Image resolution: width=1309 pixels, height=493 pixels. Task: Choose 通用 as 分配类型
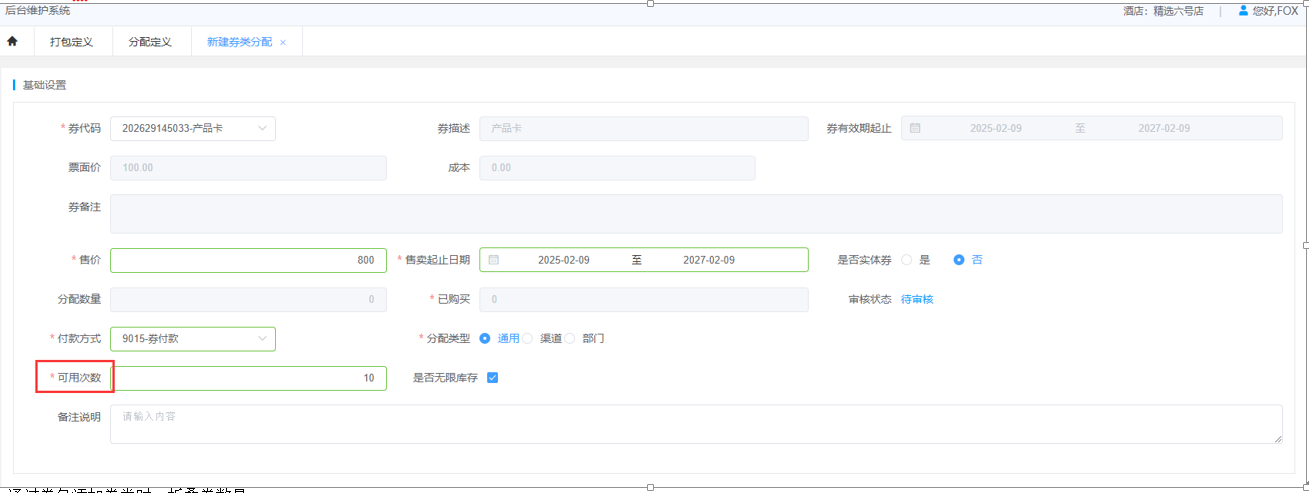point(485,338)
